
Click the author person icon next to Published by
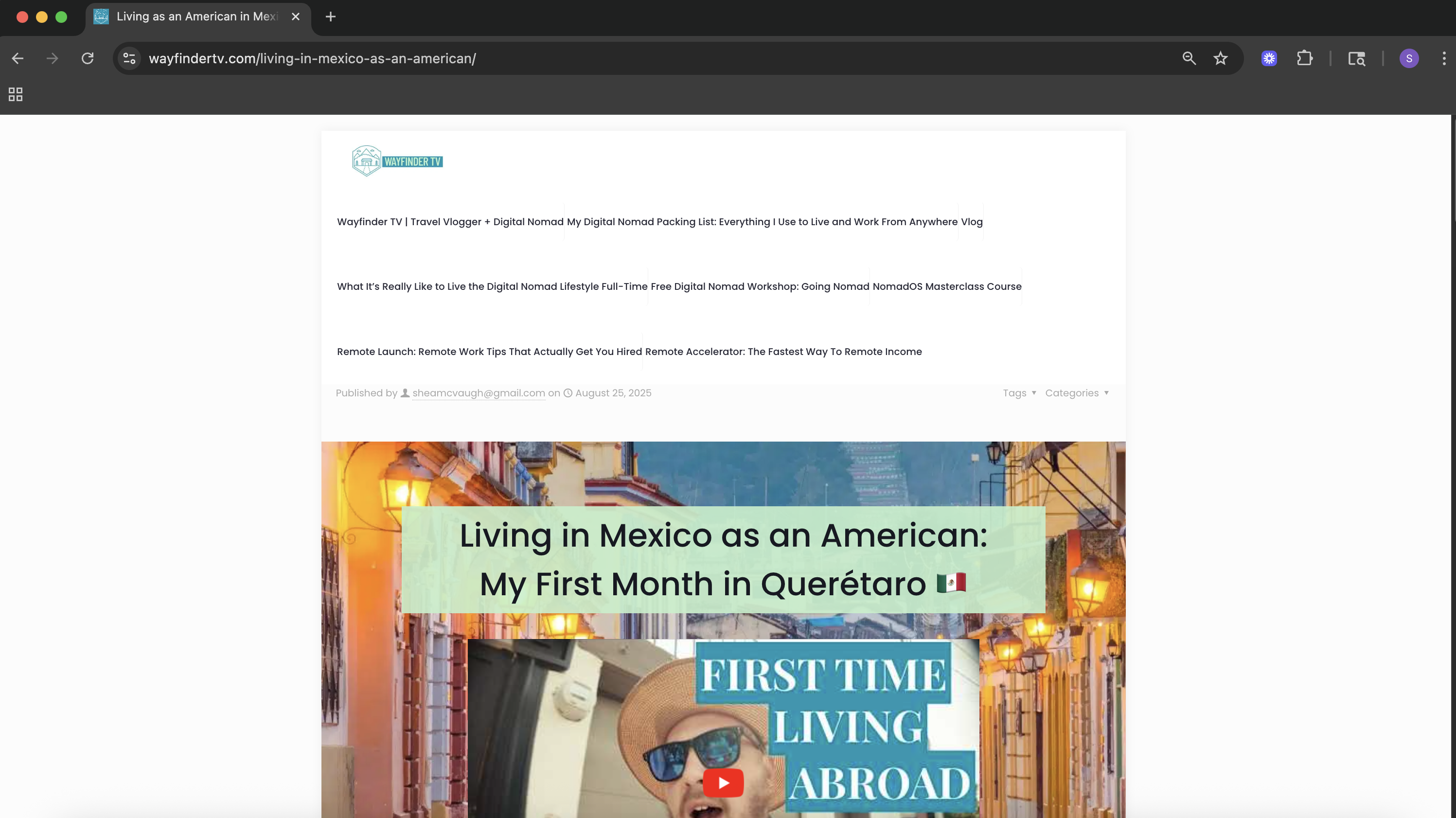pos(405,393)
